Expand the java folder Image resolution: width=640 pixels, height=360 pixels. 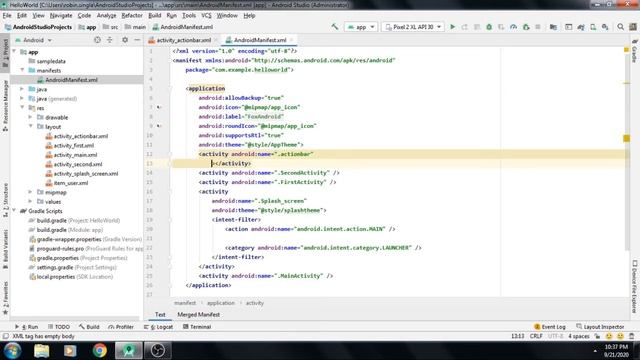(x=22, y=89)
